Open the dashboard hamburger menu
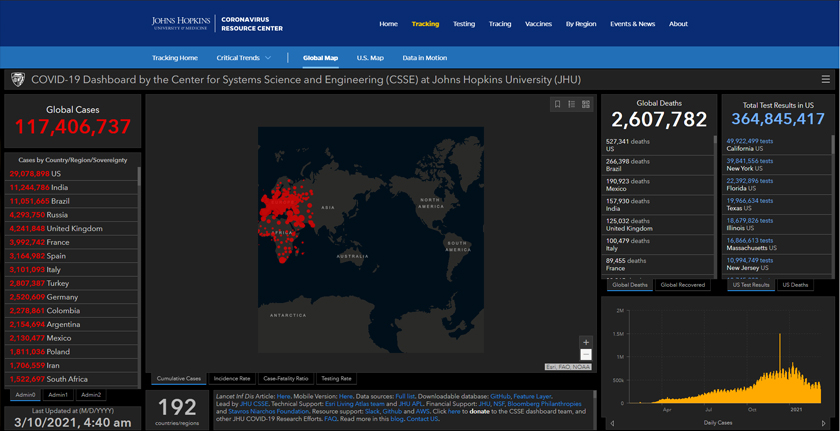This screenshot has height=431, width=840. pos(826,80)
